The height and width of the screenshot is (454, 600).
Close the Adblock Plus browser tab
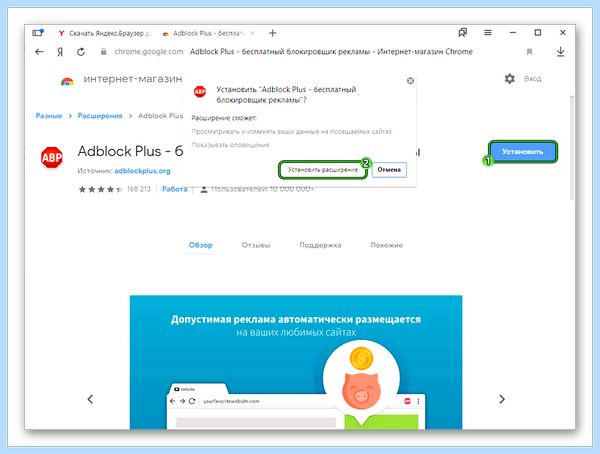[252, 33]
